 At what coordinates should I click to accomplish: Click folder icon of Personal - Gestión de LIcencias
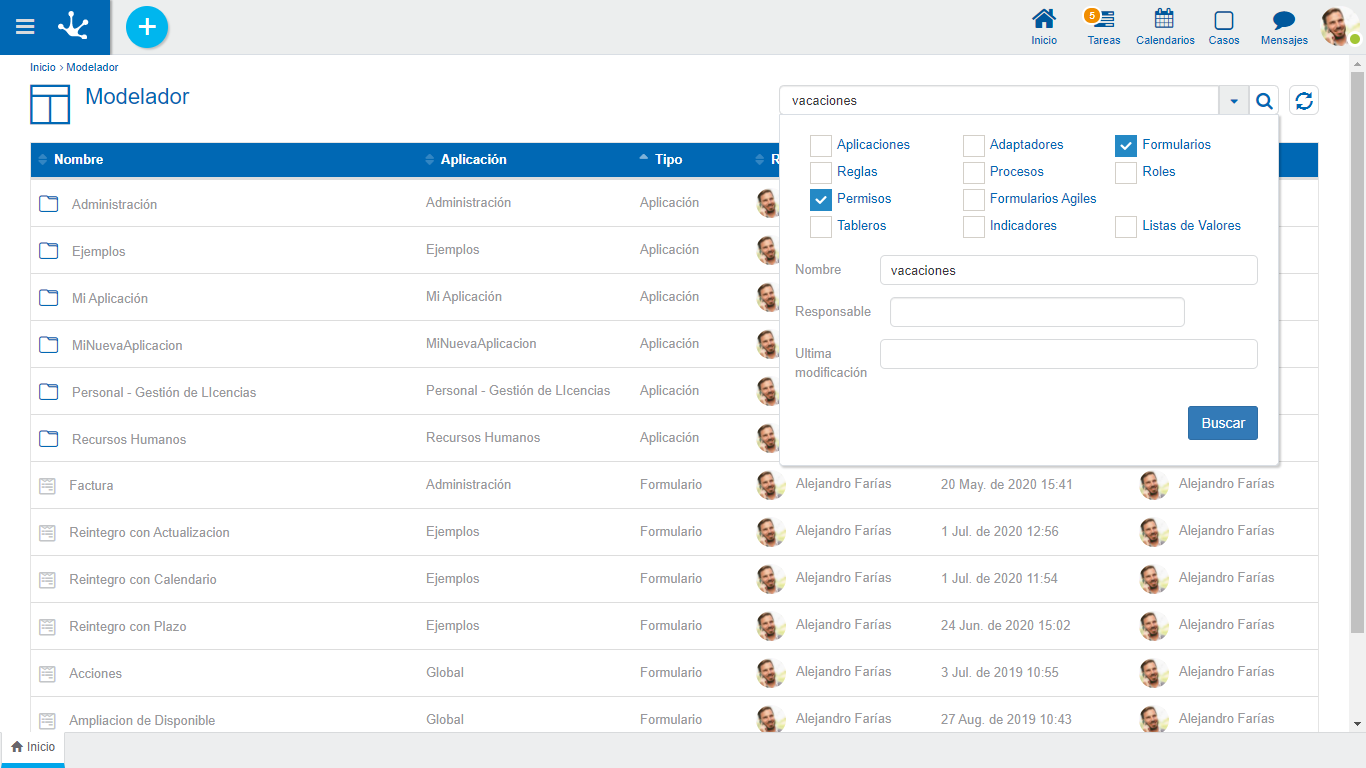point(49,392)
